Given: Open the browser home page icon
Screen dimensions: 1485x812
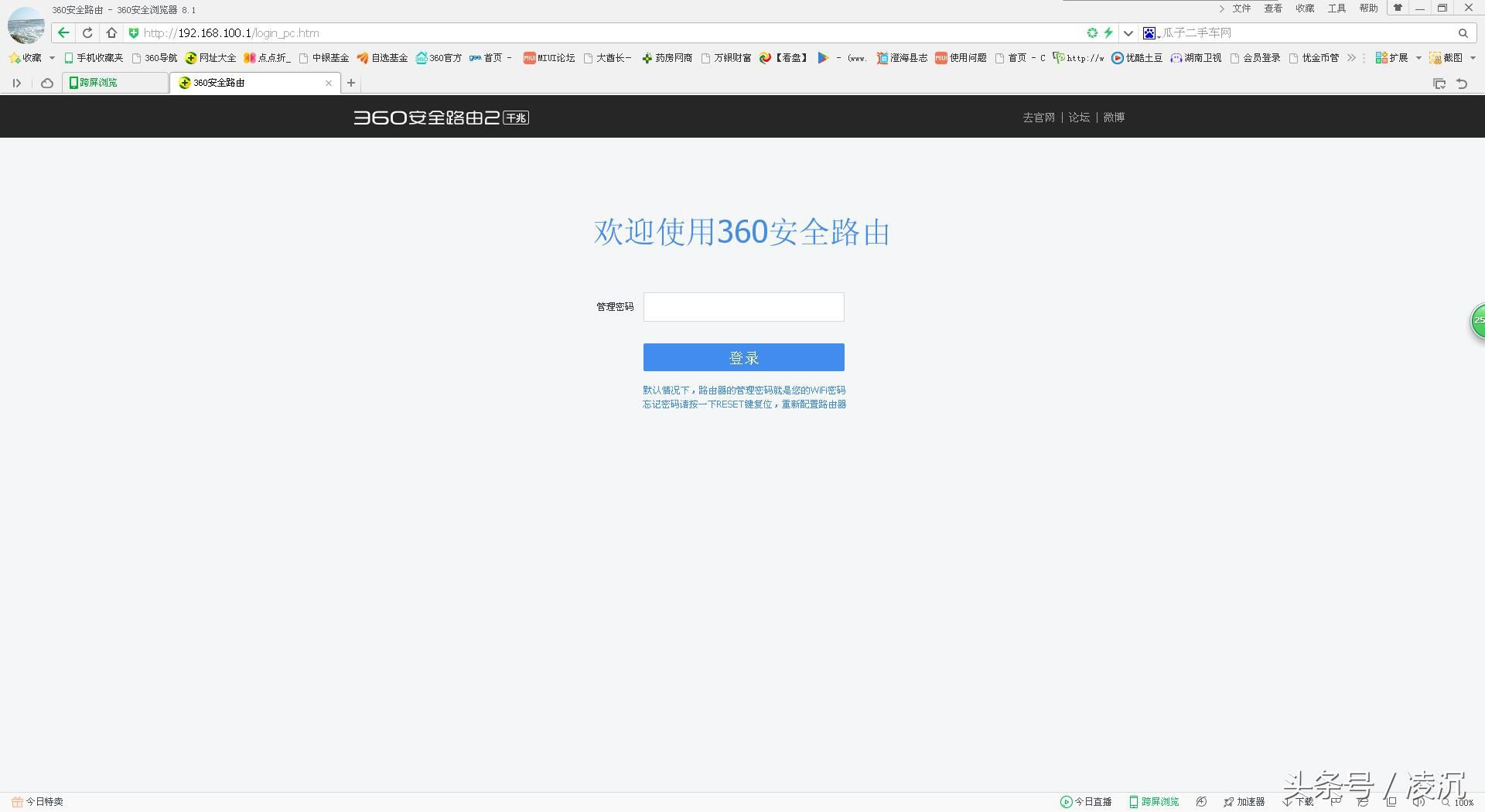Looking at the screenshot, I should point(111,32).
